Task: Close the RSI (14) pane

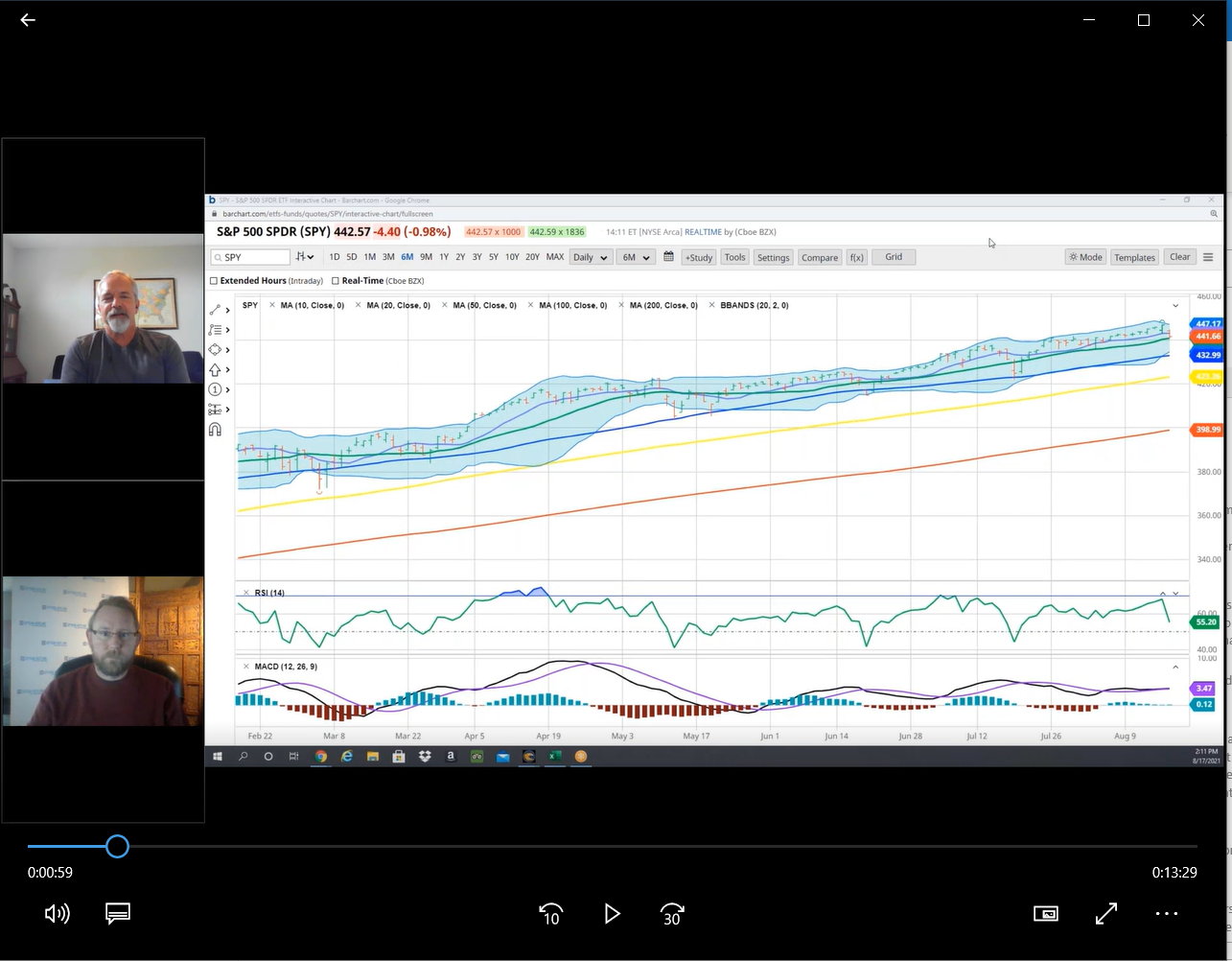Action: pos(246,593)
